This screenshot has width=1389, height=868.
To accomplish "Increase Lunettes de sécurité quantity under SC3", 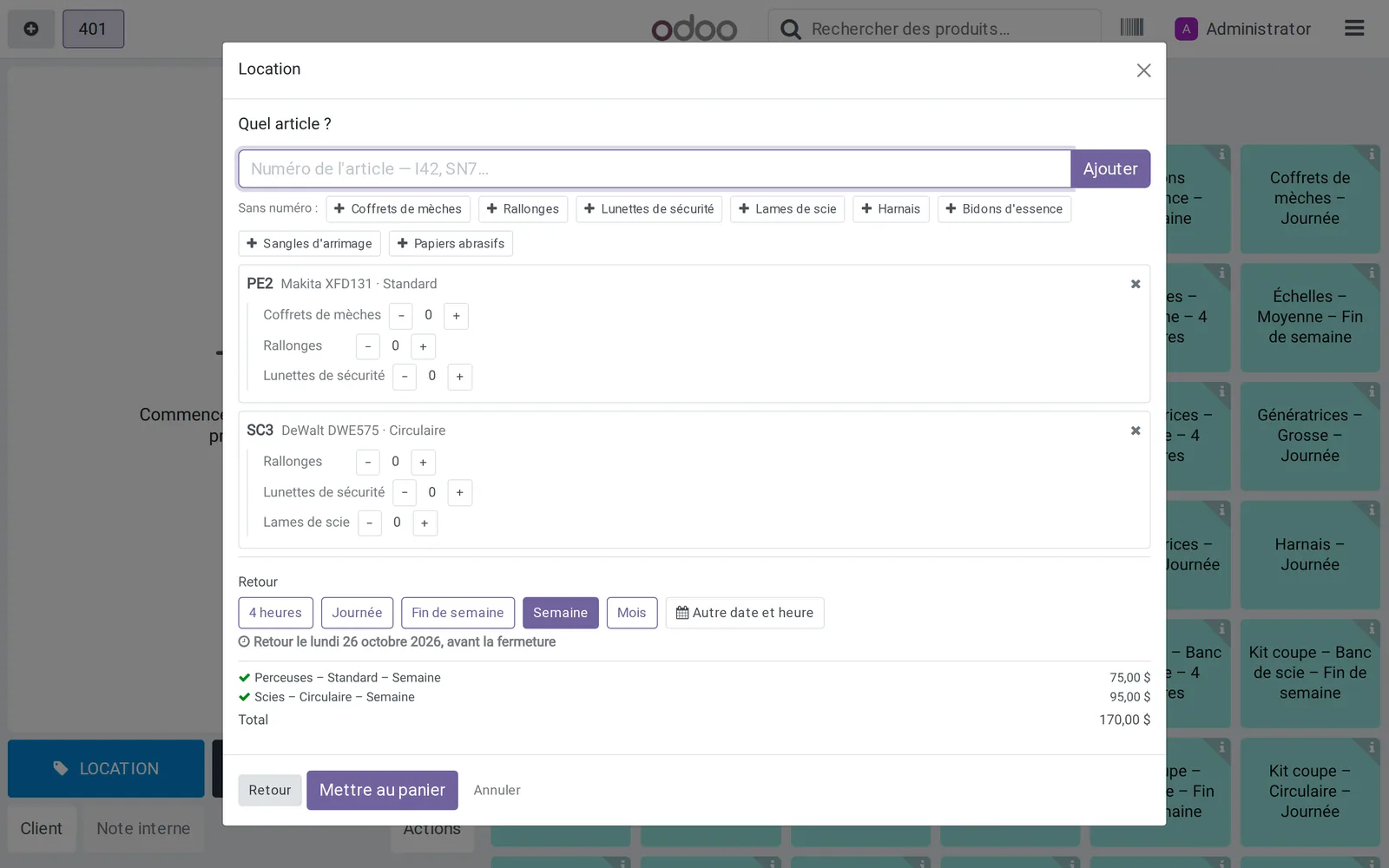I will [x=460, y=493].
